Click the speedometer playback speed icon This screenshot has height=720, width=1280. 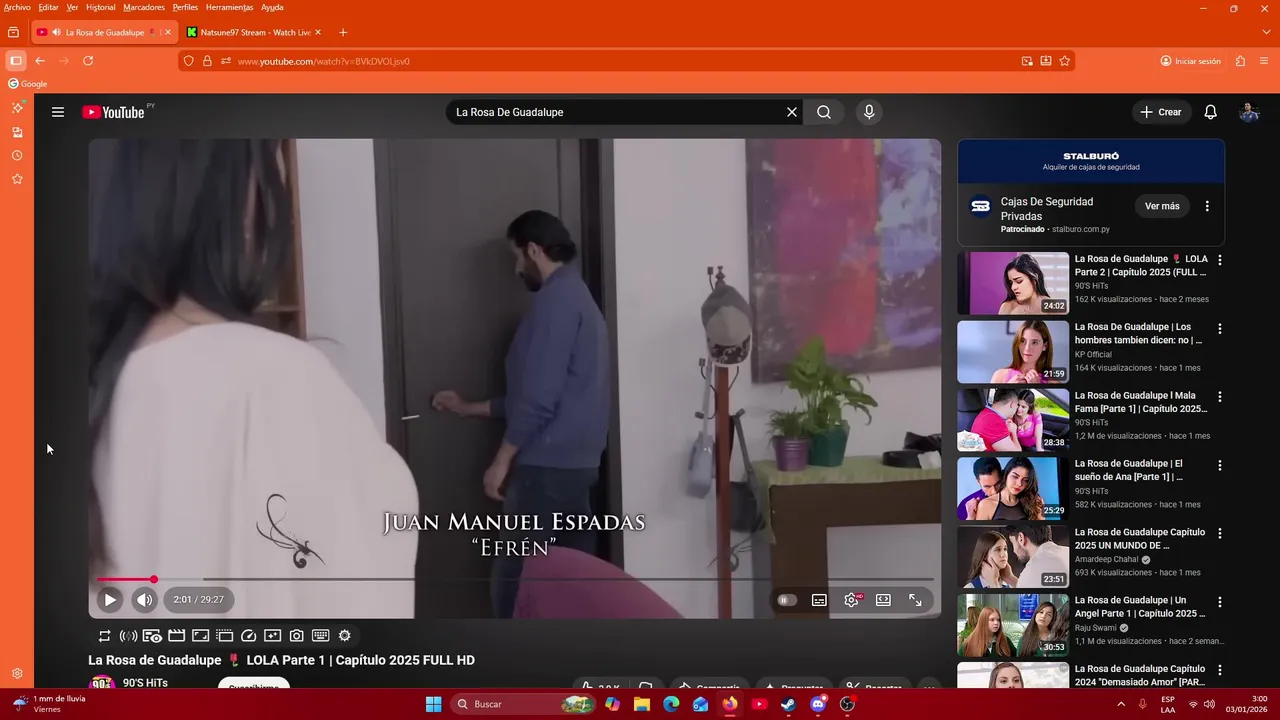249,636
